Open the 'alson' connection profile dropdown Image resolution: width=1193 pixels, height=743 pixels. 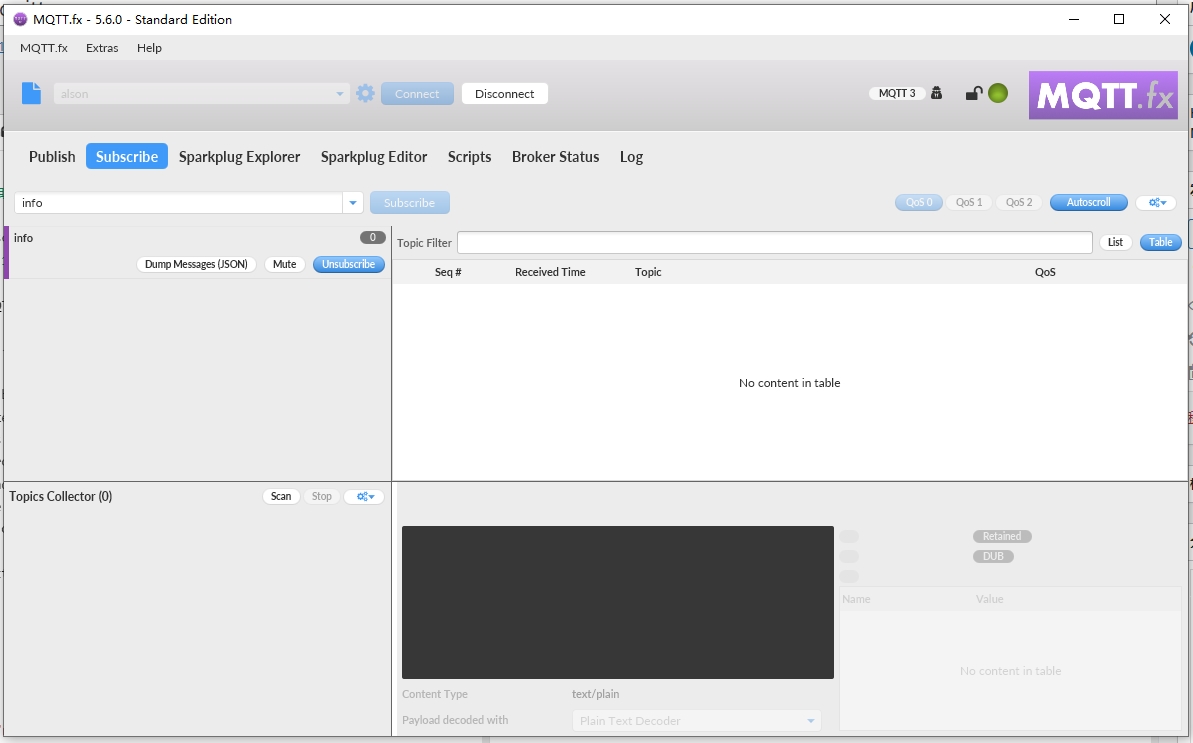click(x=339, y=94)
